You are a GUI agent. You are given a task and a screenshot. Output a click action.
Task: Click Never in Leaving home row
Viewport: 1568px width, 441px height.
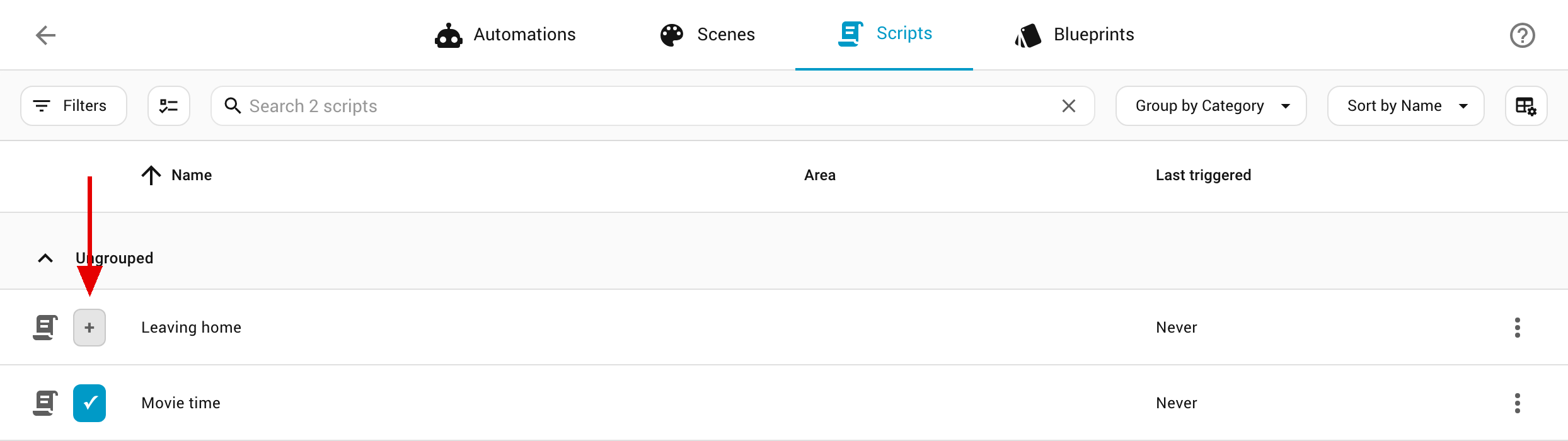pyautogui.click(x=1177, y=328)
